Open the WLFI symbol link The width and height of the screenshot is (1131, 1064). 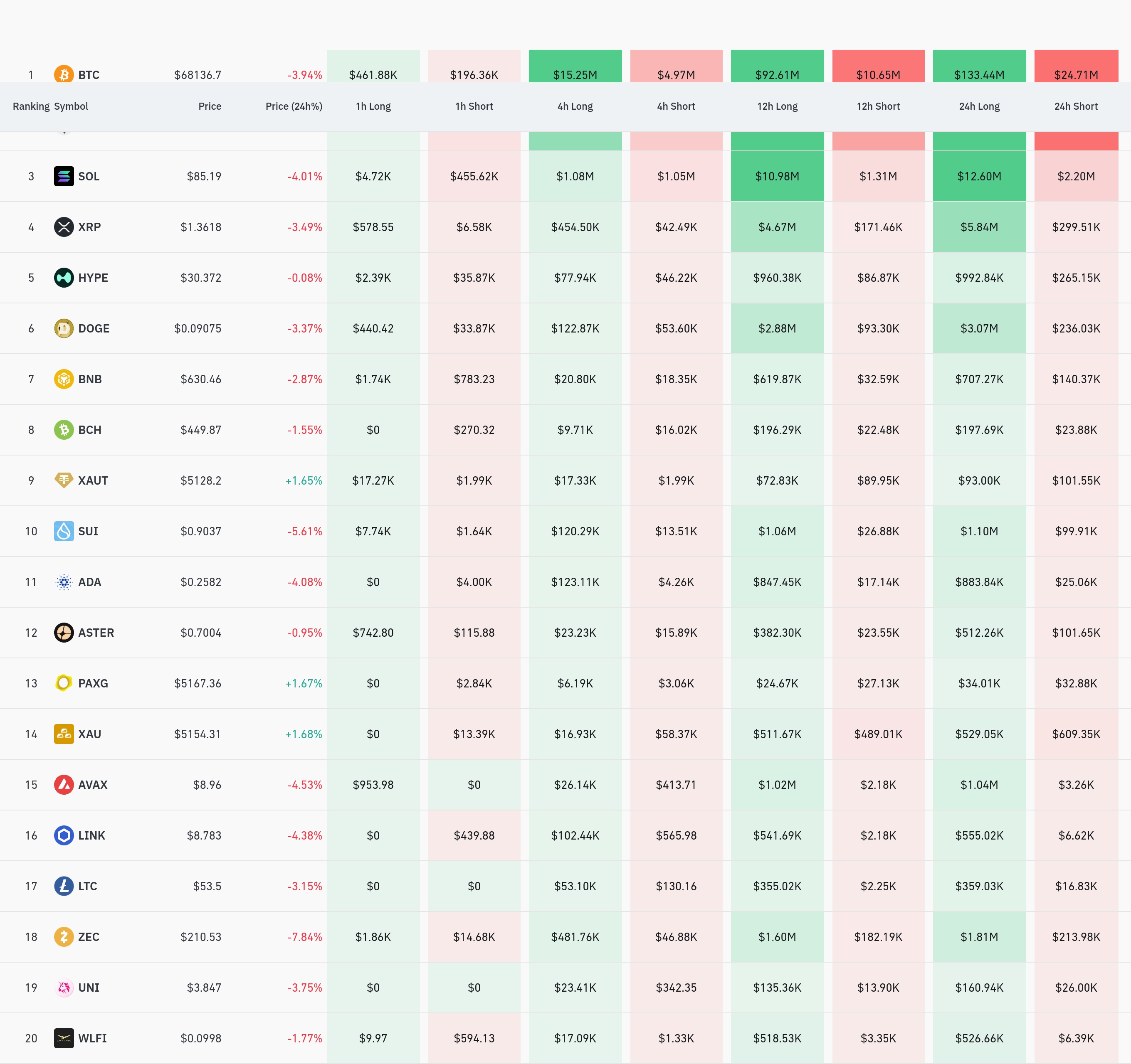[92, 1038]
